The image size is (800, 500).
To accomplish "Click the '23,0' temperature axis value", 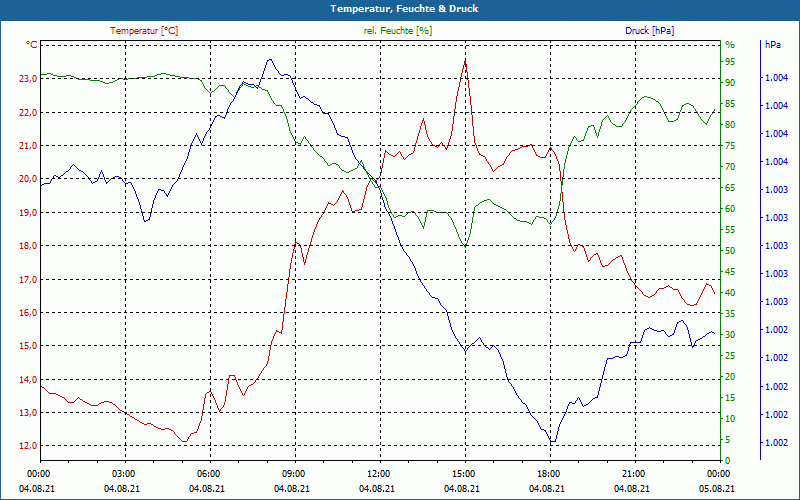I will [x=29, y=79].
